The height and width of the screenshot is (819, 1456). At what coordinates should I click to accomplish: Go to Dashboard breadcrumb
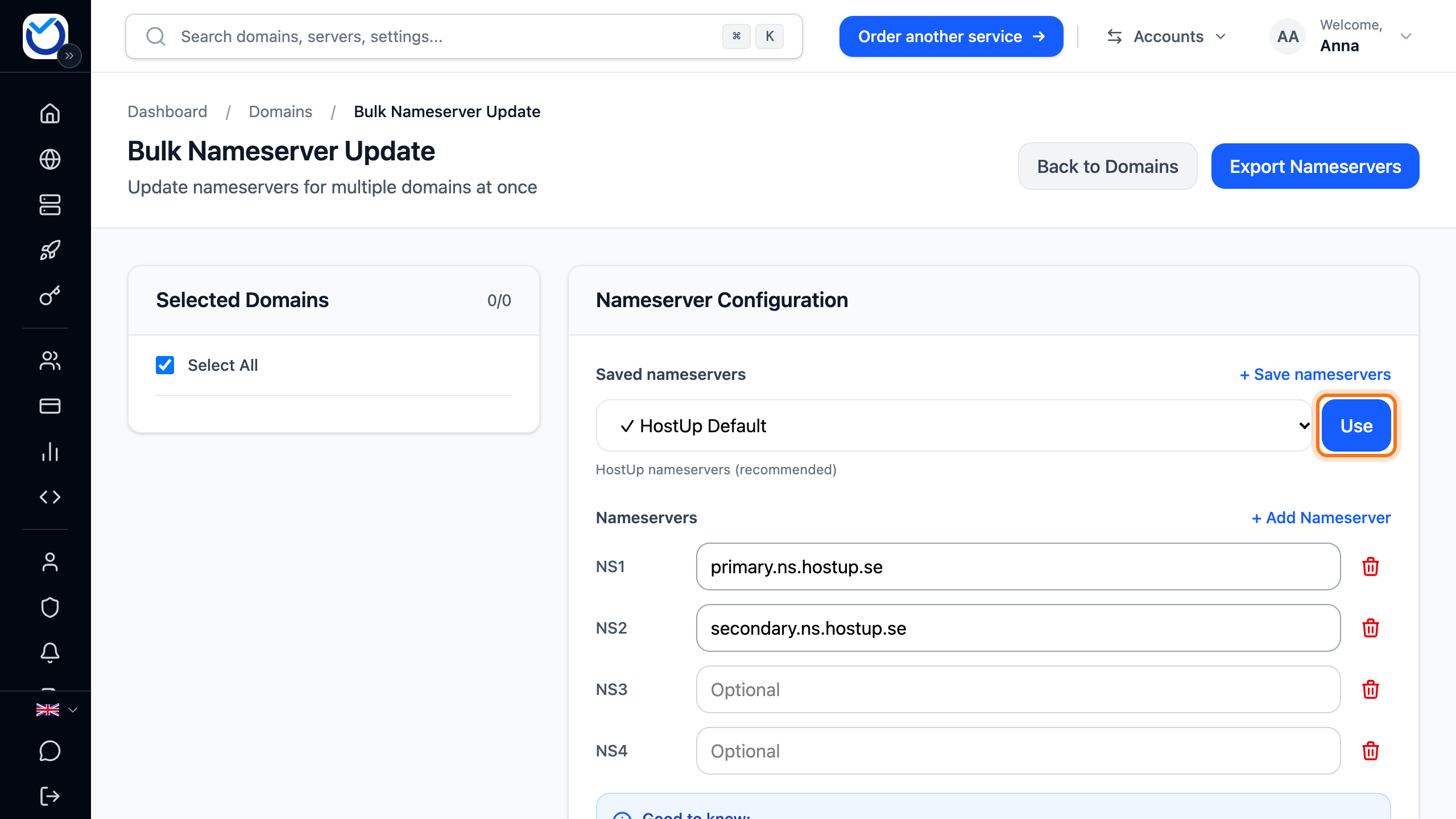[x=167, y=111]
